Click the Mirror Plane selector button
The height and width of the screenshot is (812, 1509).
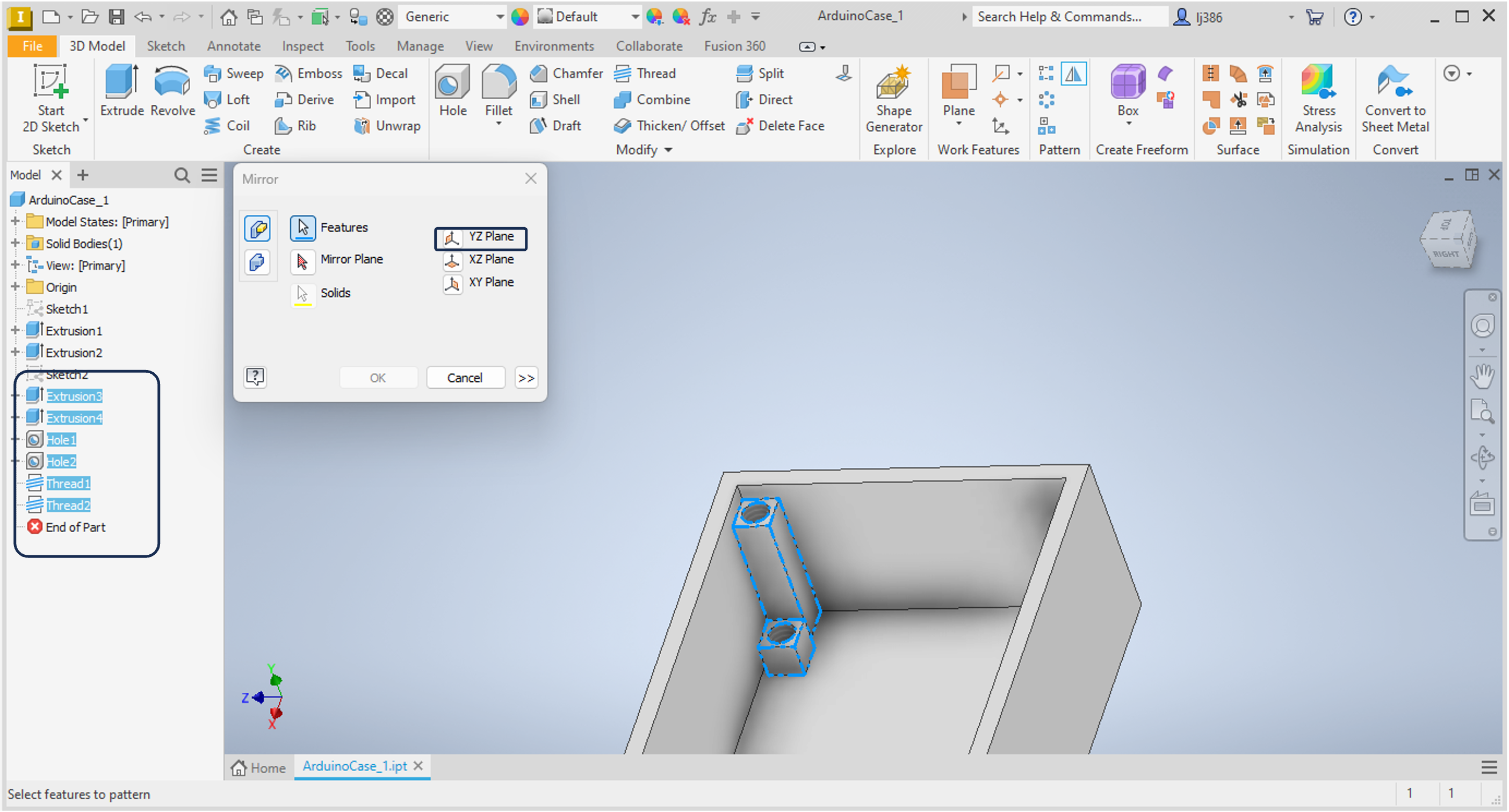click(x=302, y=260)
